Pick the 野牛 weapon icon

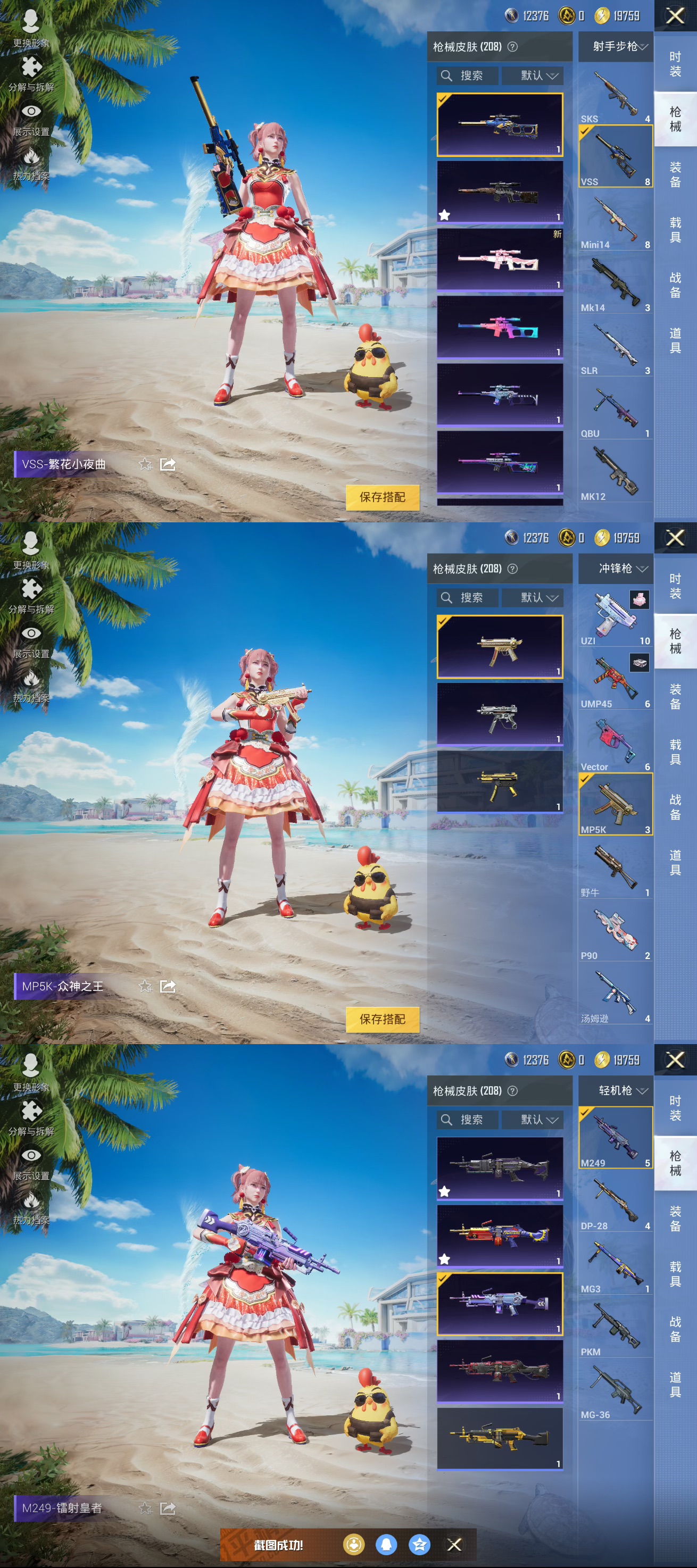pyautogui.click(x=616, y=868)
